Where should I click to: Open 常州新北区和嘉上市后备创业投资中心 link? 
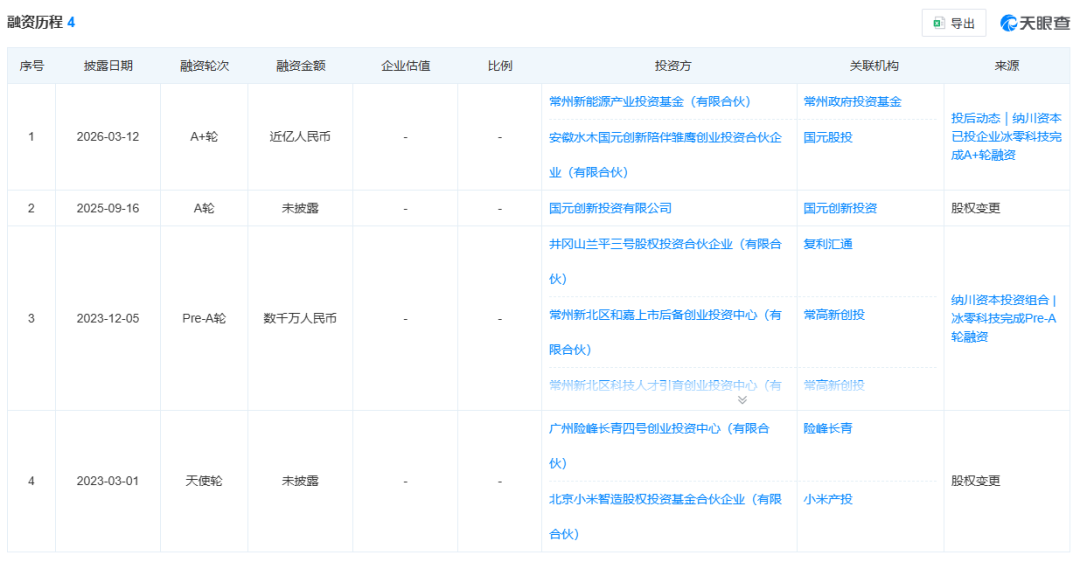tap(665, 332)
